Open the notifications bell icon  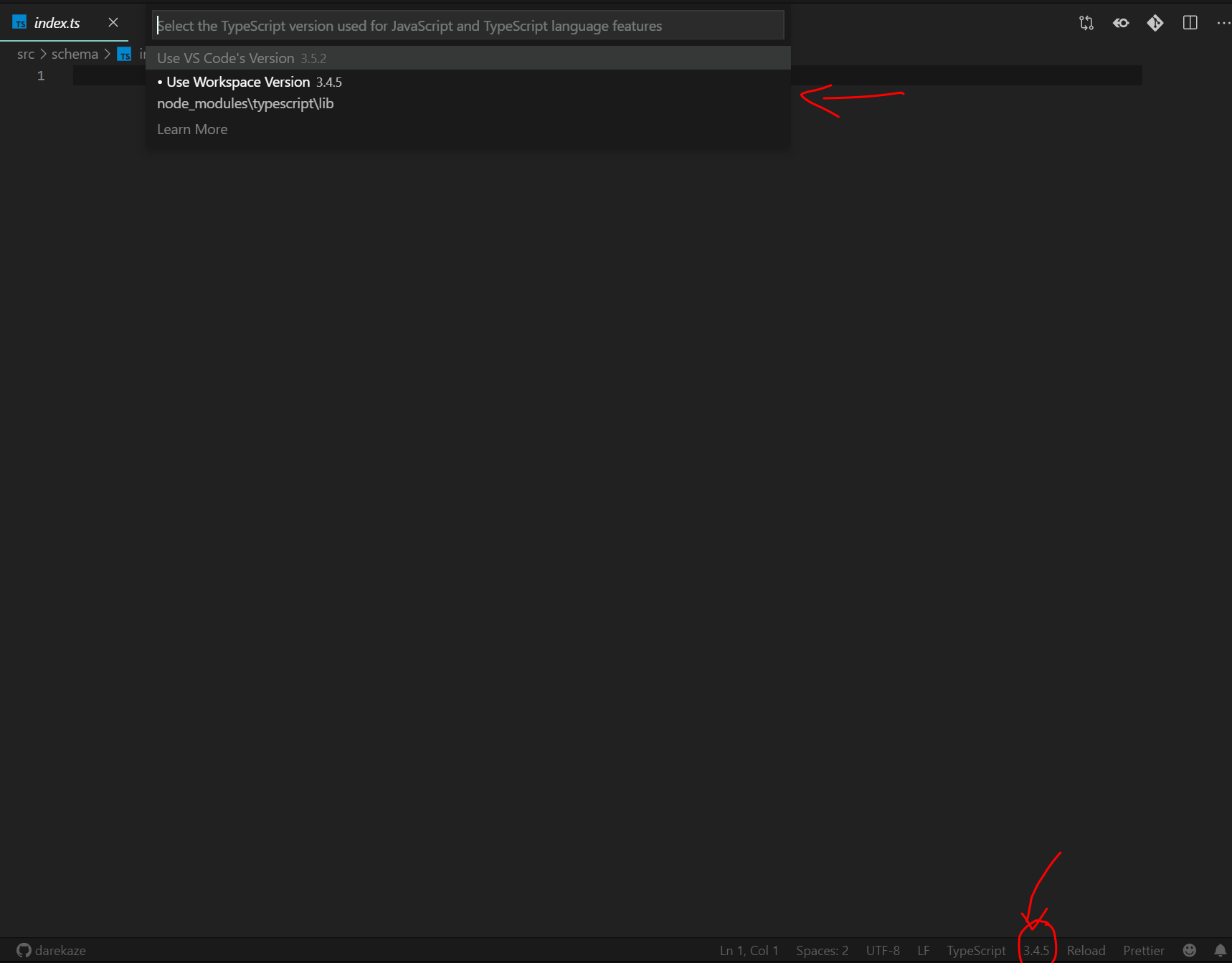pos(1220,950)
